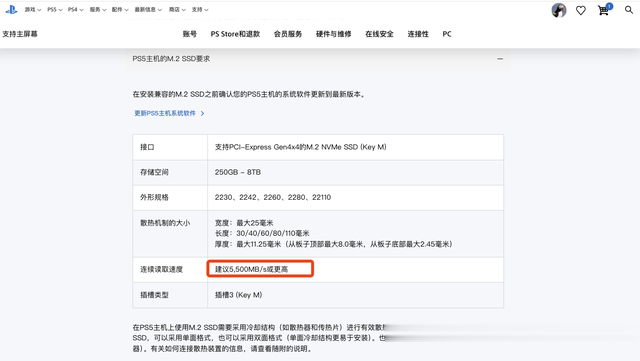
Task: Click the PlayStation logo icon
Action: (x=11, y=9)
